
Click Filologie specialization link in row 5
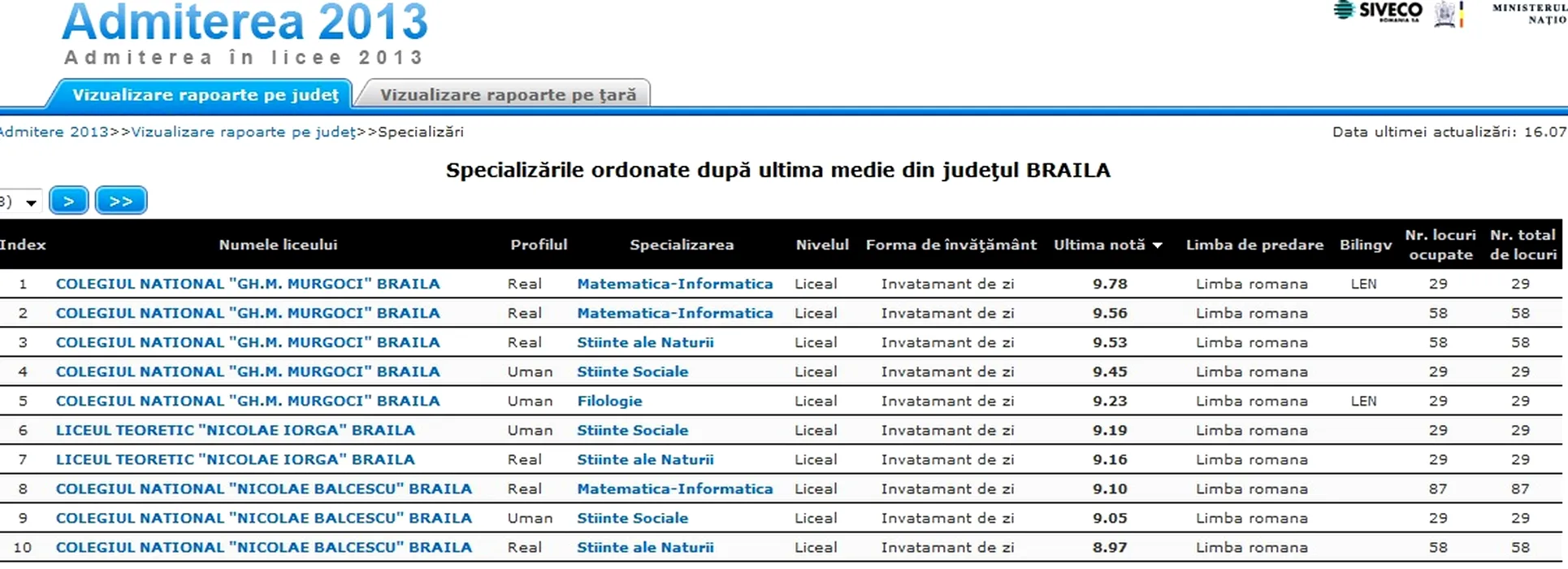[609, 401]
